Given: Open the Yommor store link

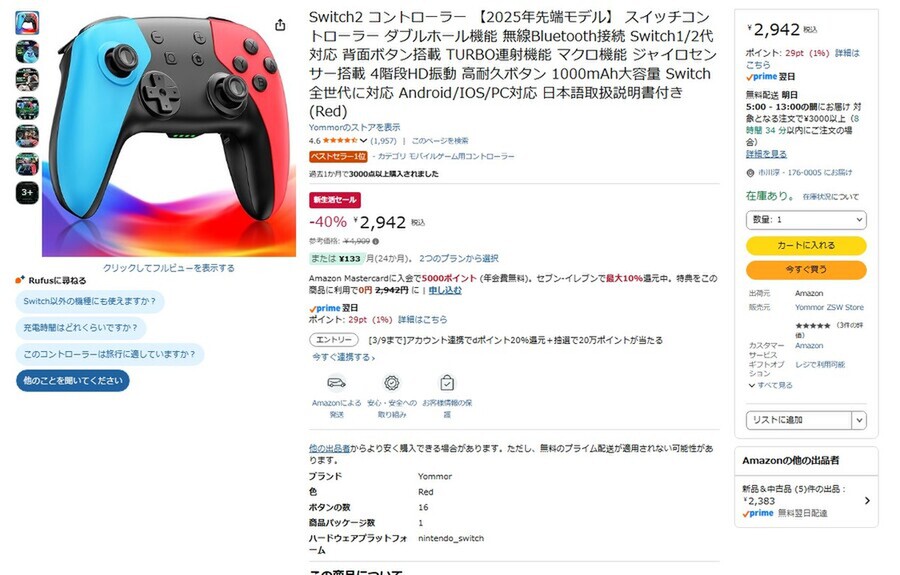Looking at the screenshot, I should pos(355,127).
